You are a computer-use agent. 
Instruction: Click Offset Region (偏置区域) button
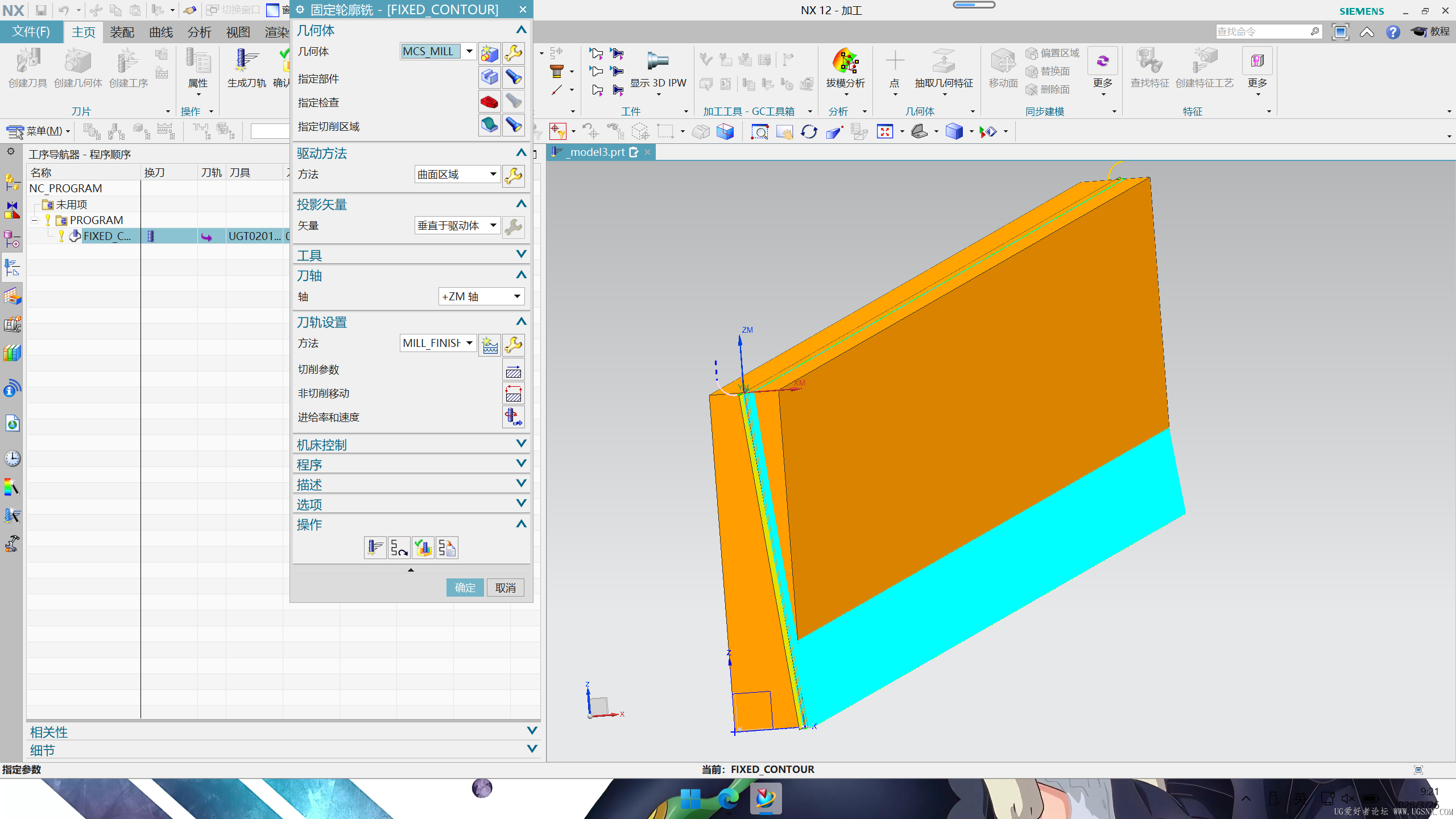point(1053,53)
